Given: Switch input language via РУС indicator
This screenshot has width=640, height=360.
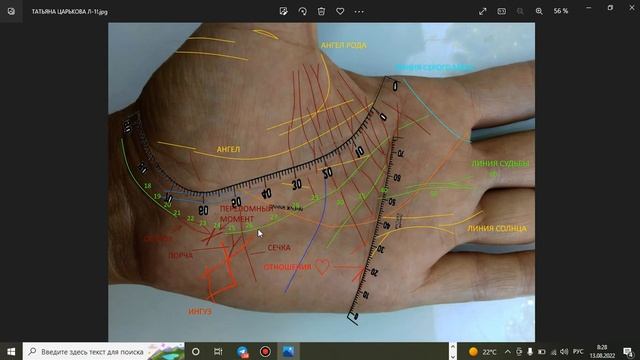Looking at the screenshot, I should (x=578, y=351).
